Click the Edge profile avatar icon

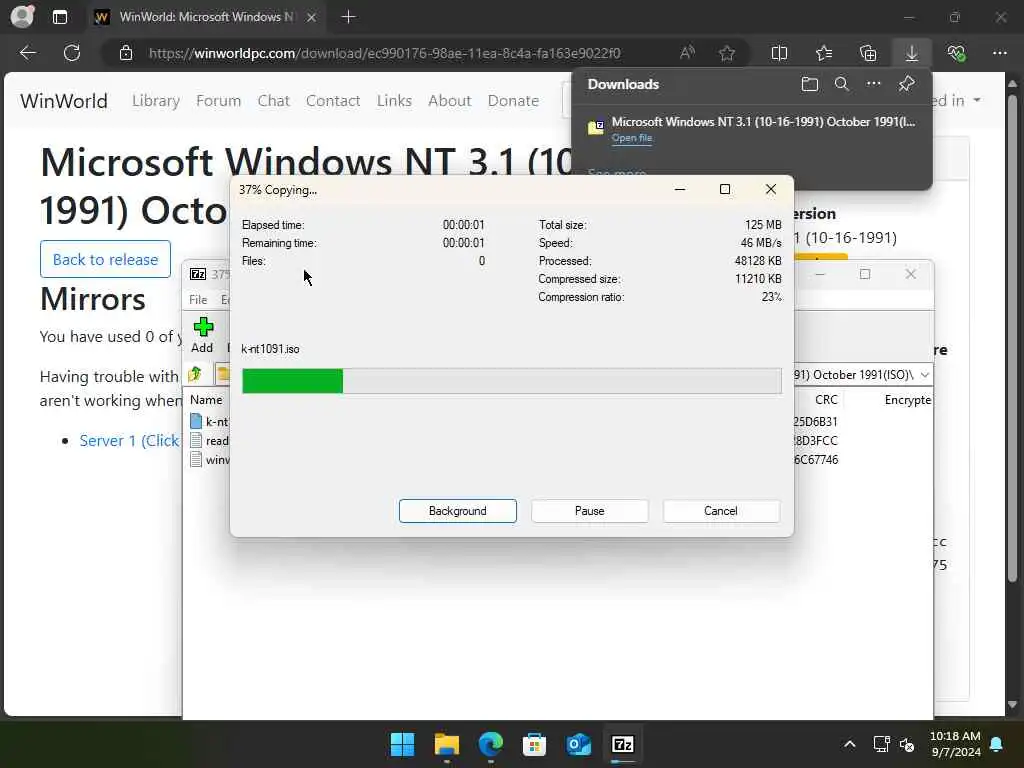tap(22, 16)
